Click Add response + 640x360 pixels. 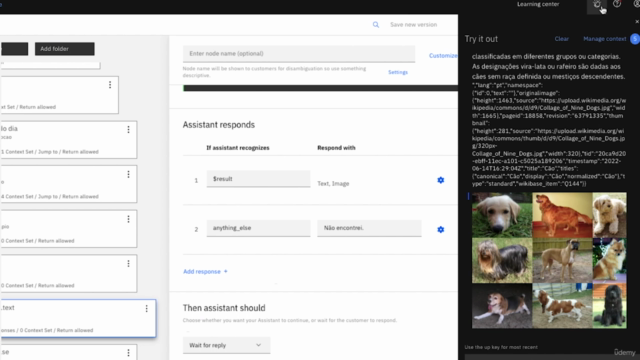tap(205, 271)
